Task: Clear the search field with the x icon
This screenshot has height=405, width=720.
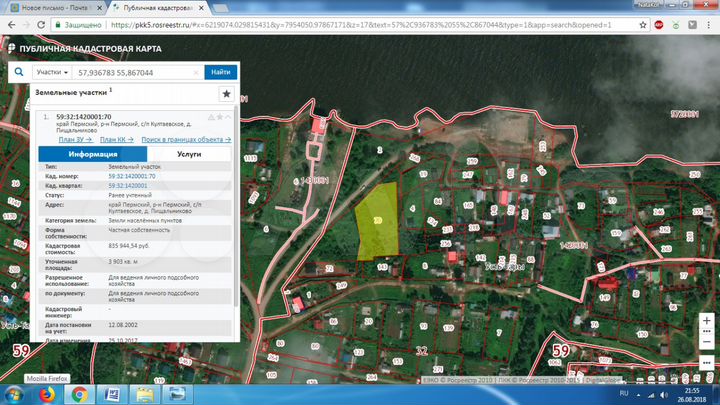Action: [195, 72]
